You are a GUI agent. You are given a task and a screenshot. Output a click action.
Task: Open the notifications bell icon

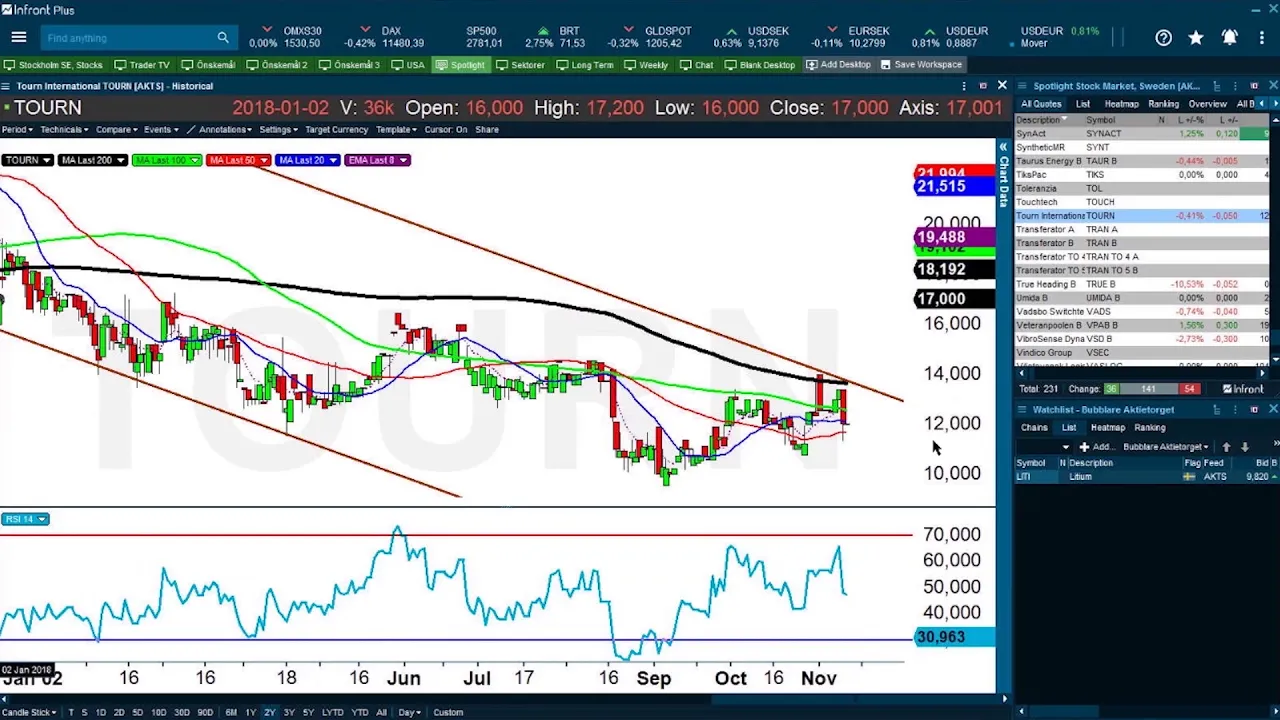pos(1229,37)
